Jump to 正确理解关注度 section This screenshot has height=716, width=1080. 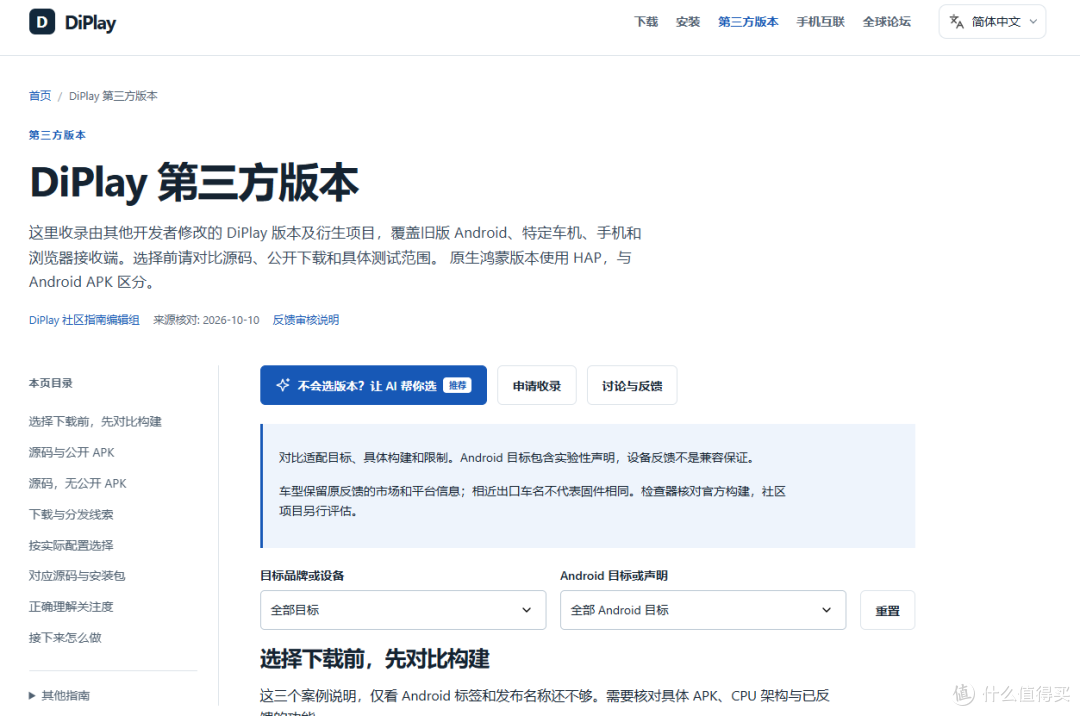point(71,607)
